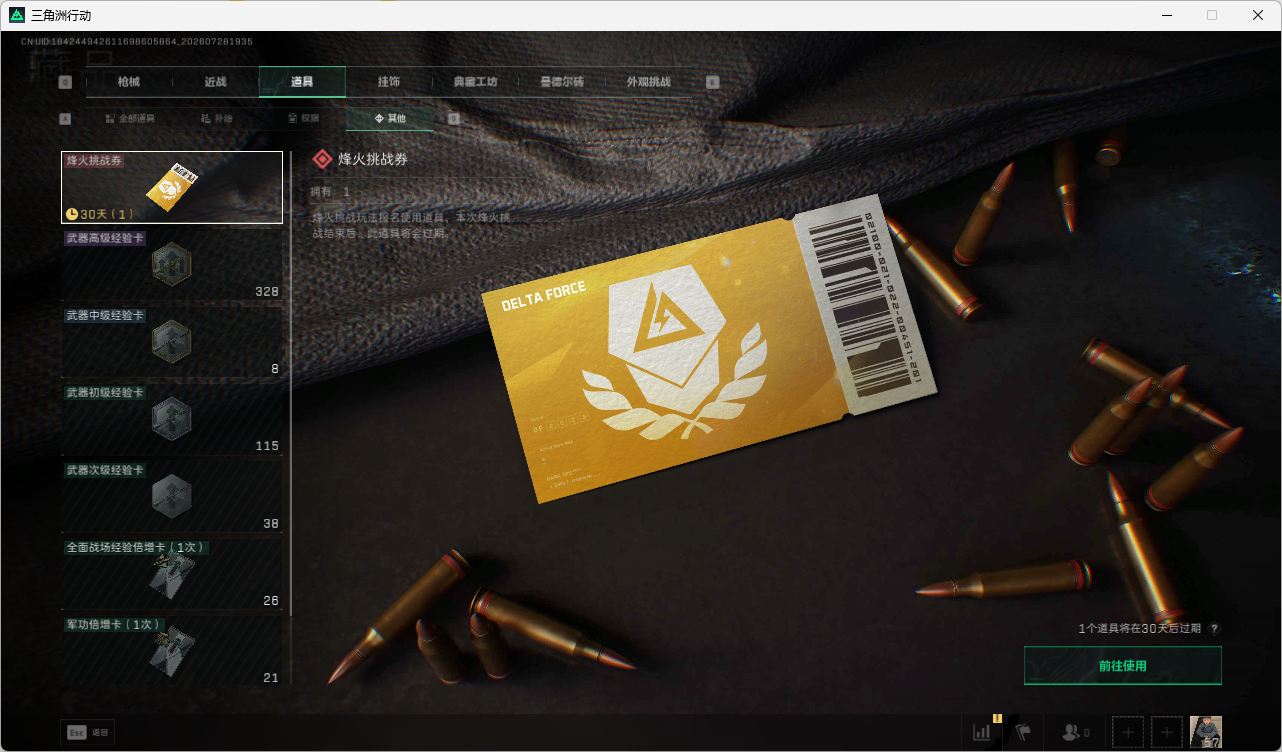Select the 武器高级经验卡 item

pos(172,265)
